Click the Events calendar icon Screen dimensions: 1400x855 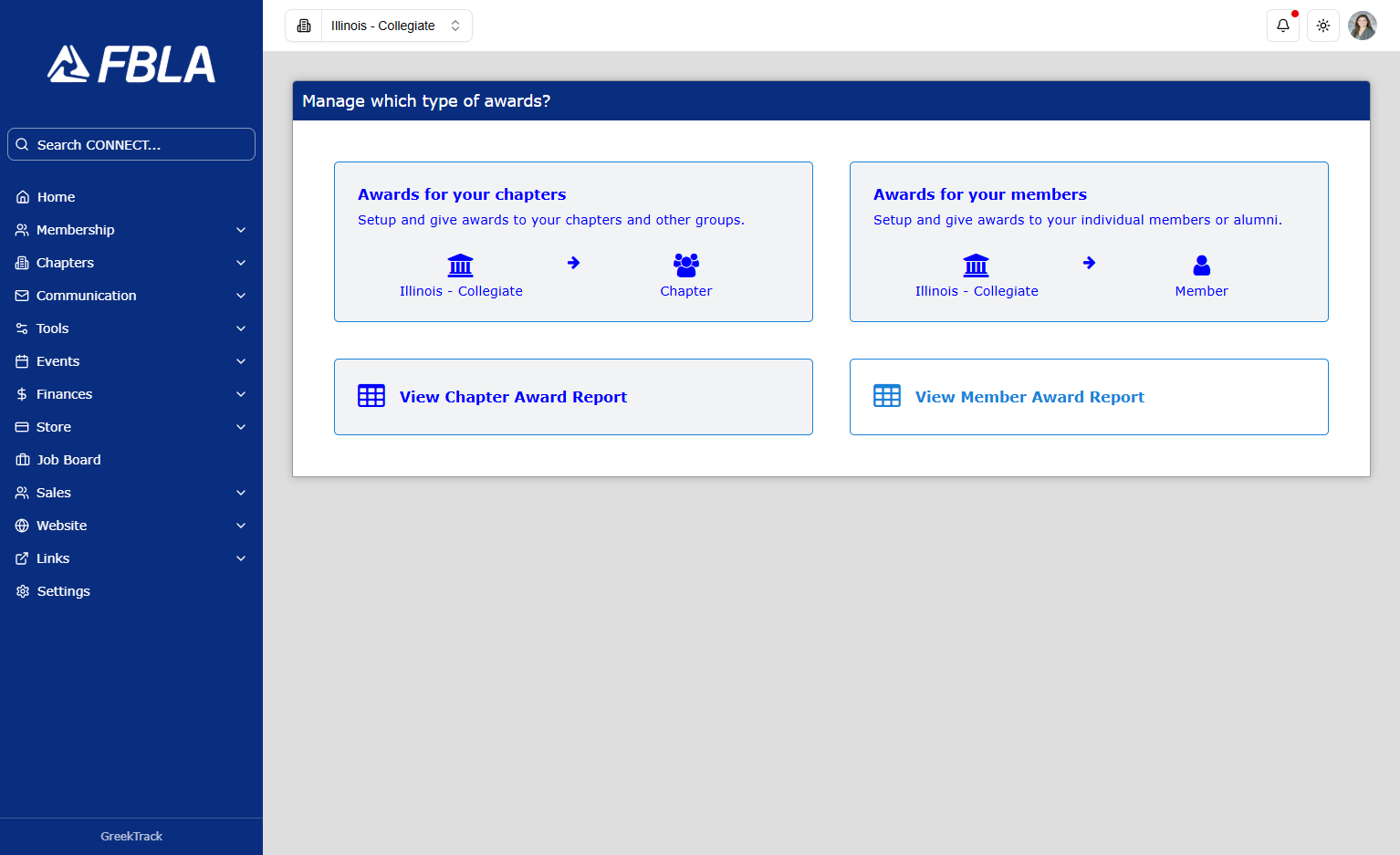coord(22,361)
